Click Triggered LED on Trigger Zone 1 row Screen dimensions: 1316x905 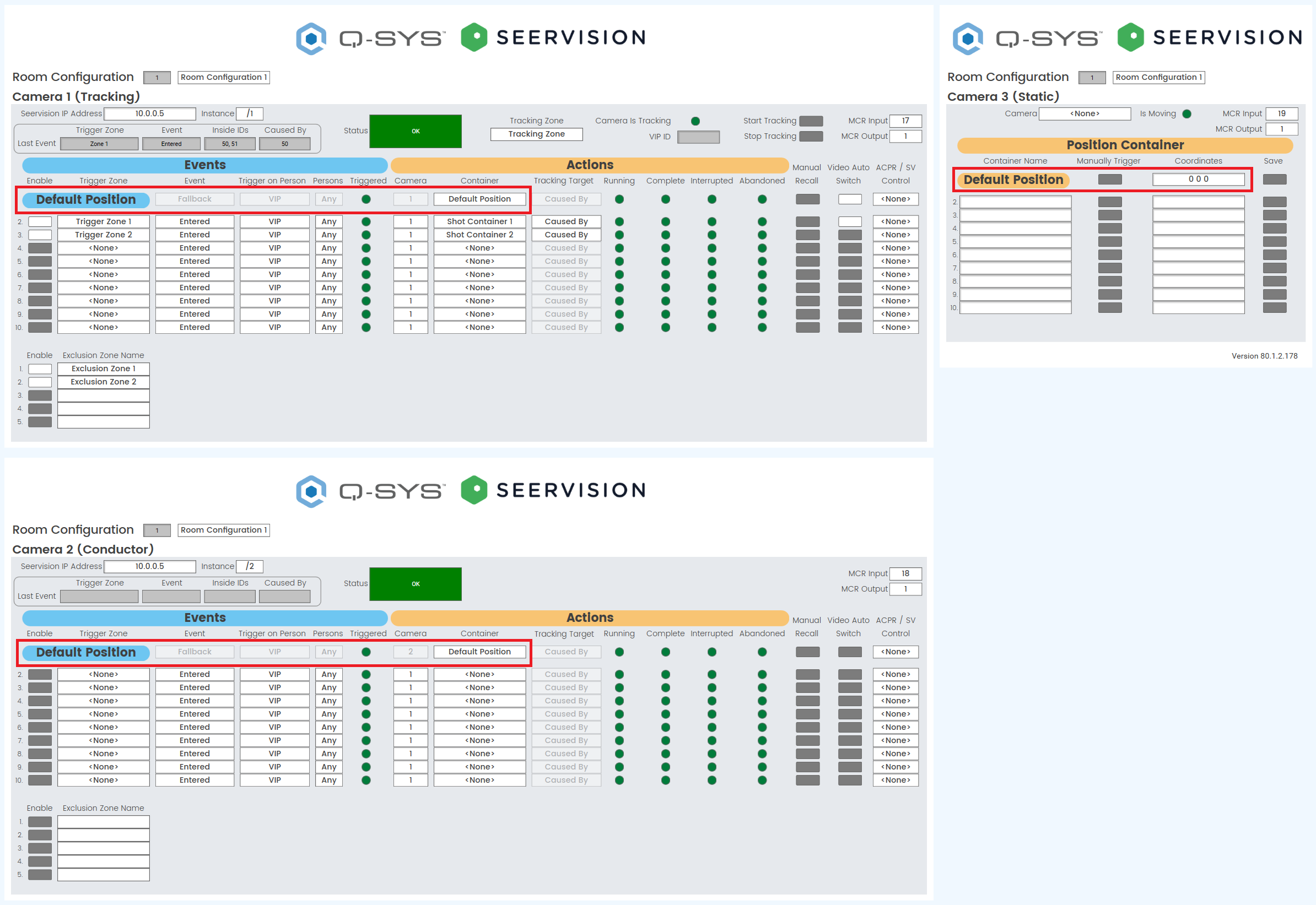coord(366,222)
